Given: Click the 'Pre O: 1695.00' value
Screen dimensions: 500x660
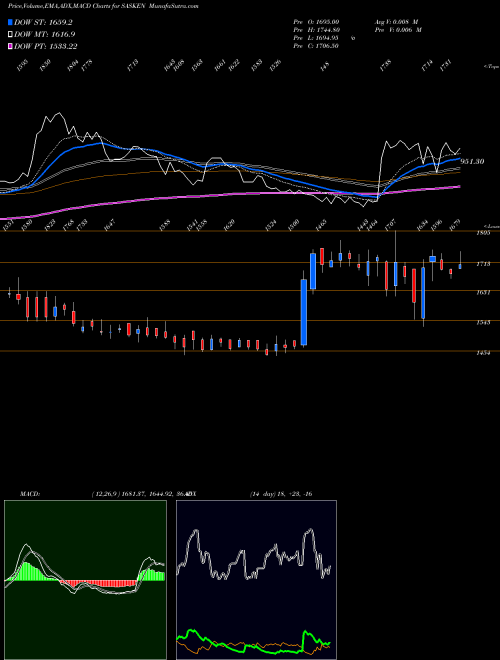Looking at the screenshot, I should click(x=316, y=22).
